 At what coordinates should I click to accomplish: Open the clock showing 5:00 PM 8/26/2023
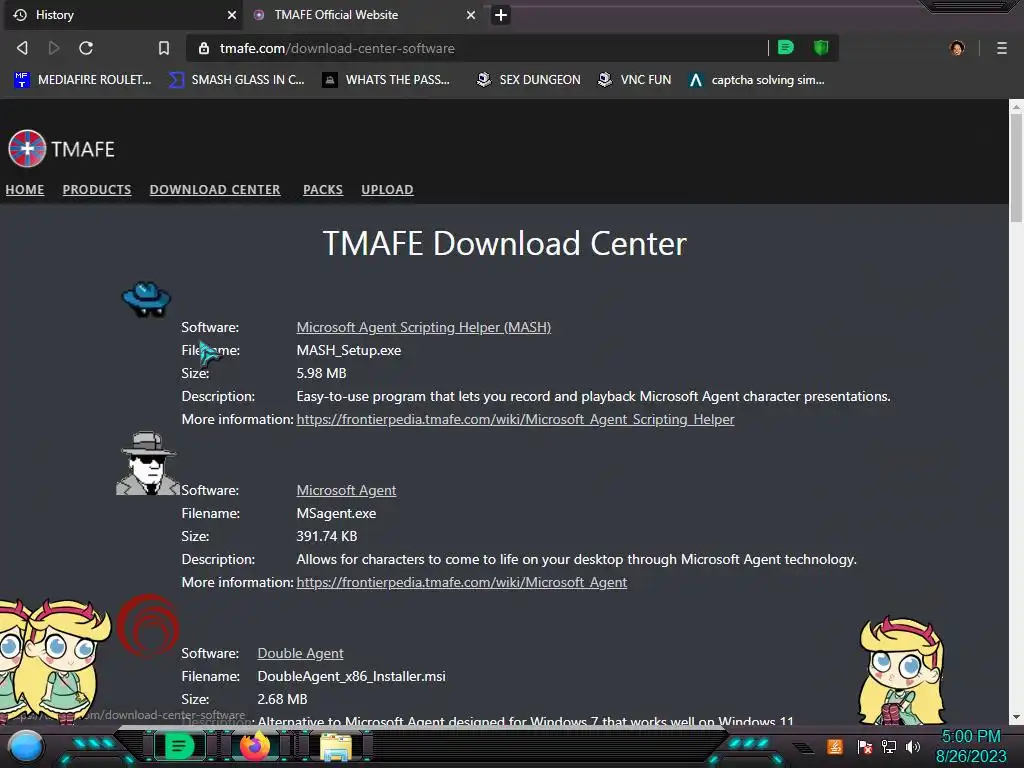(971, 746)
